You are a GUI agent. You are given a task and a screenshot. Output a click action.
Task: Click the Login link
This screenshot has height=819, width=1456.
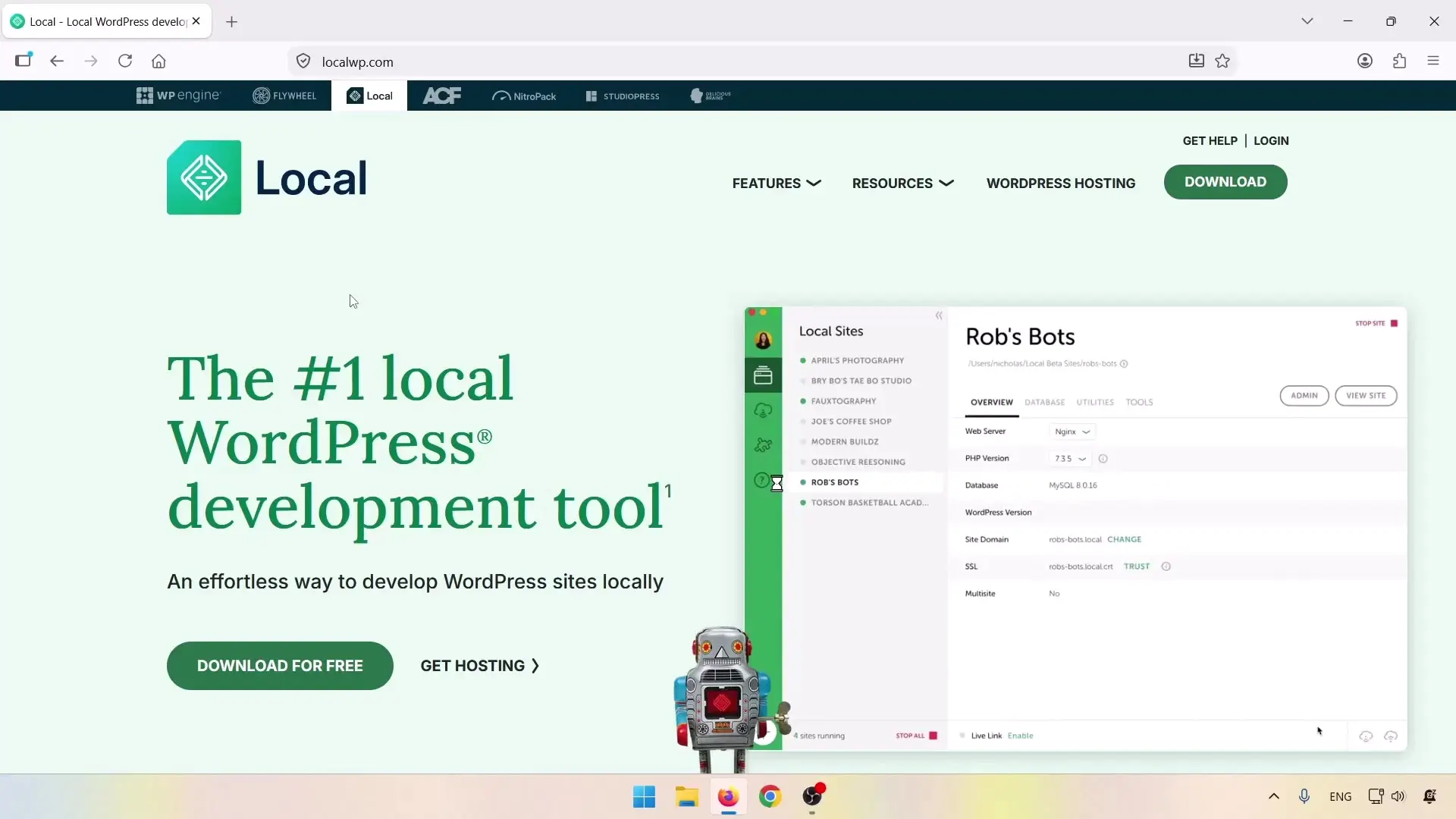pyautogui.click(x=1271, y=141)
